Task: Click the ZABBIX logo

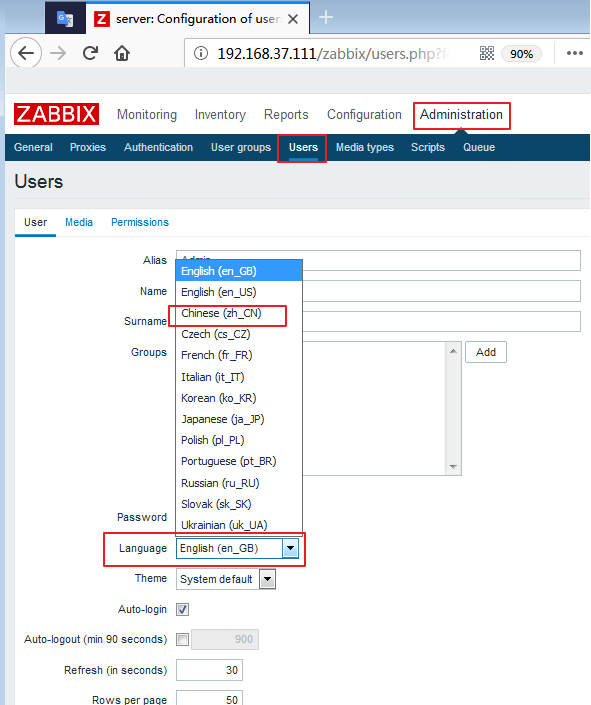Action: [x=57, y=114]
